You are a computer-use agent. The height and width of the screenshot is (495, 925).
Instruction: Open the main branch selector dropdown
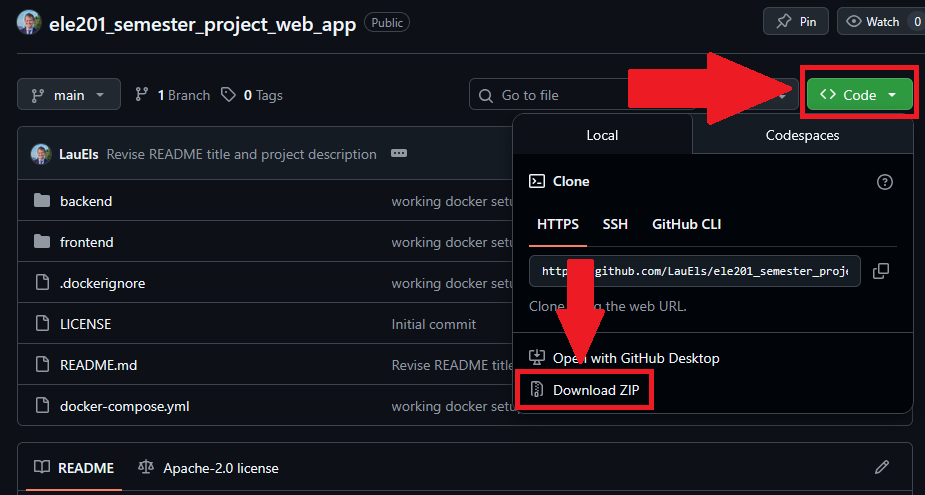pos(69,94)
